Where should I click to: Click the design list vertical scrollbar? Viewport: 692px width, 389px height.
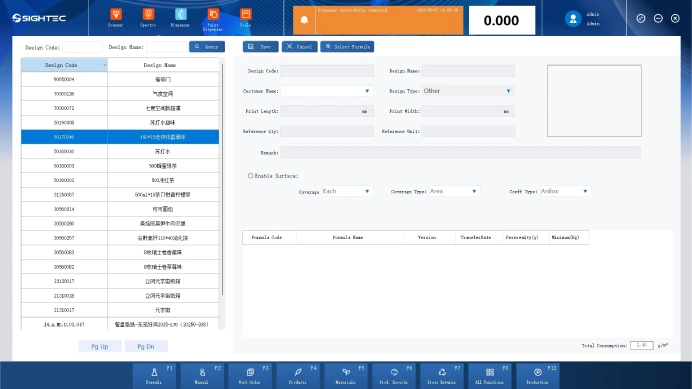(222, 179)
